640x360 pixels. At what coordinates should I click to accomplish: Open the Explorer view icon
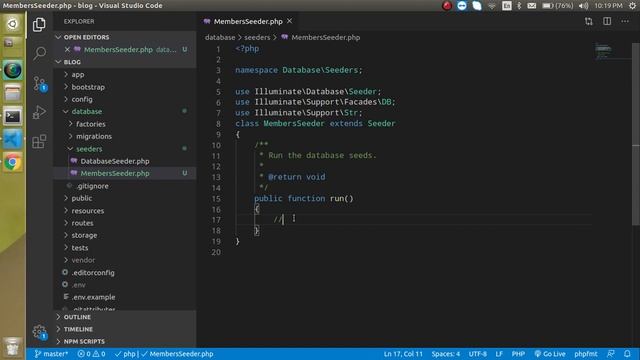coord(39,24)
